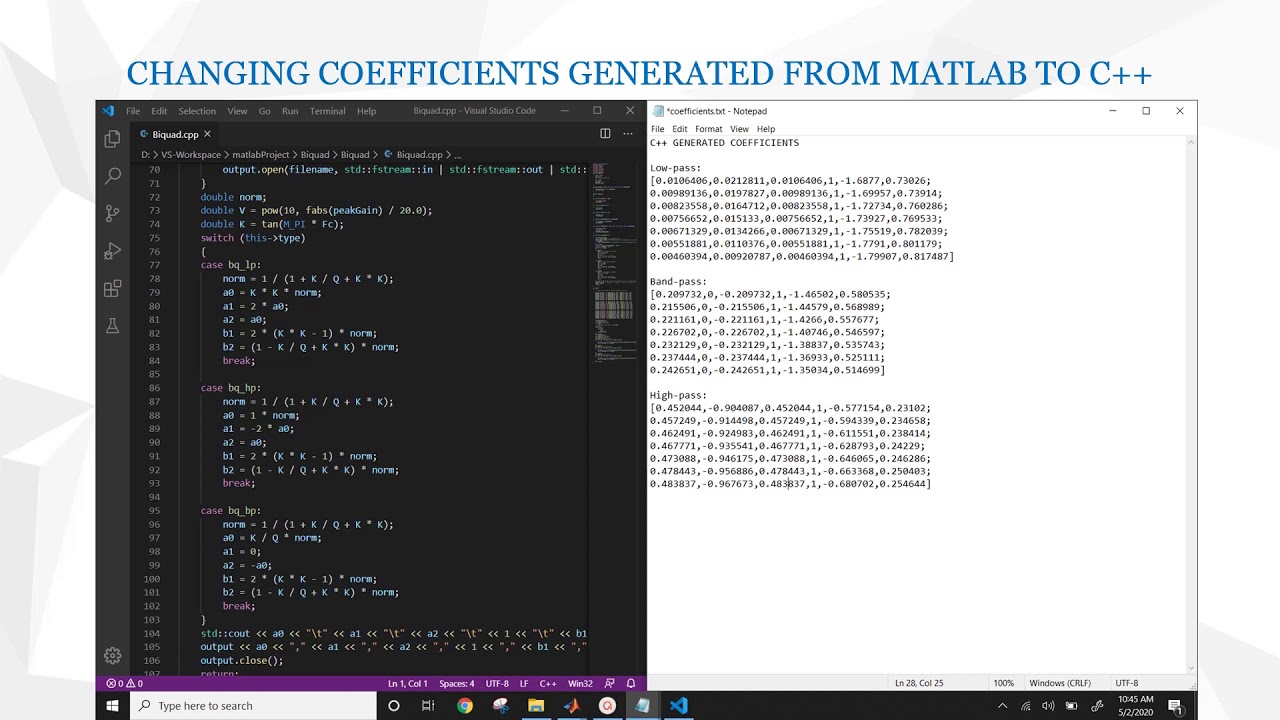The width and height of the screenshot is (1280, 720).
Task: Show hidden system tray icons
Action: (1002, 705)
